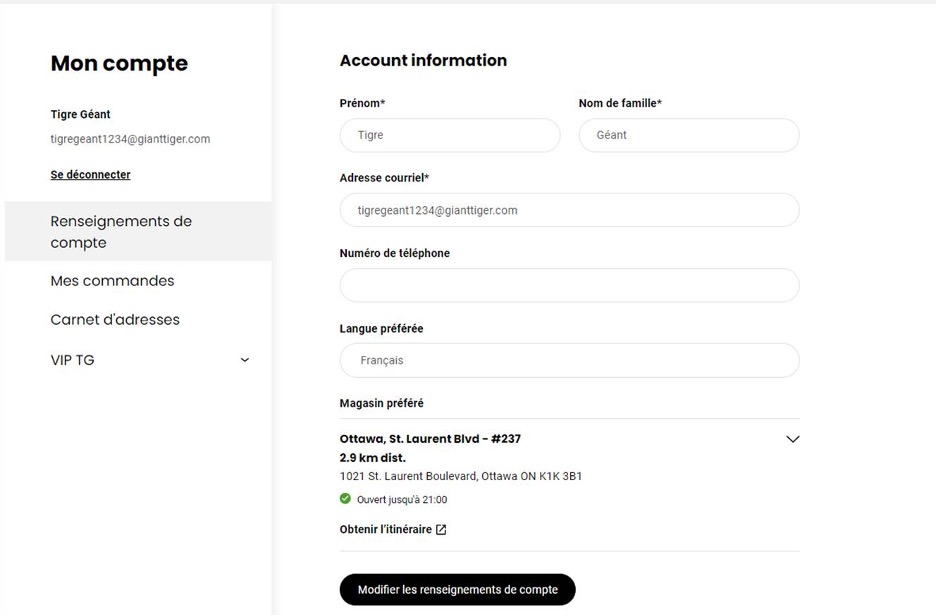Image resolution: width=936 pixels, height=616 pixels.
Task: Open Mes commandes section
Action: tap(112, 281)
